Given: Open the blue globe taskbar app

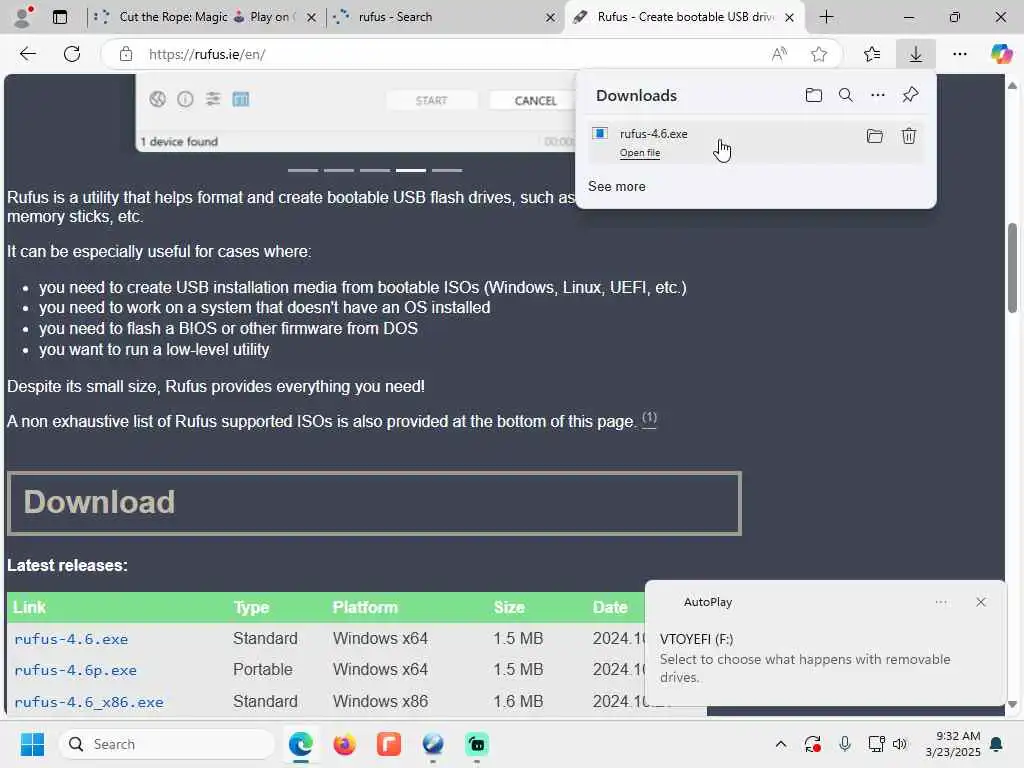Looking at the screenshot, I should 432,744.
